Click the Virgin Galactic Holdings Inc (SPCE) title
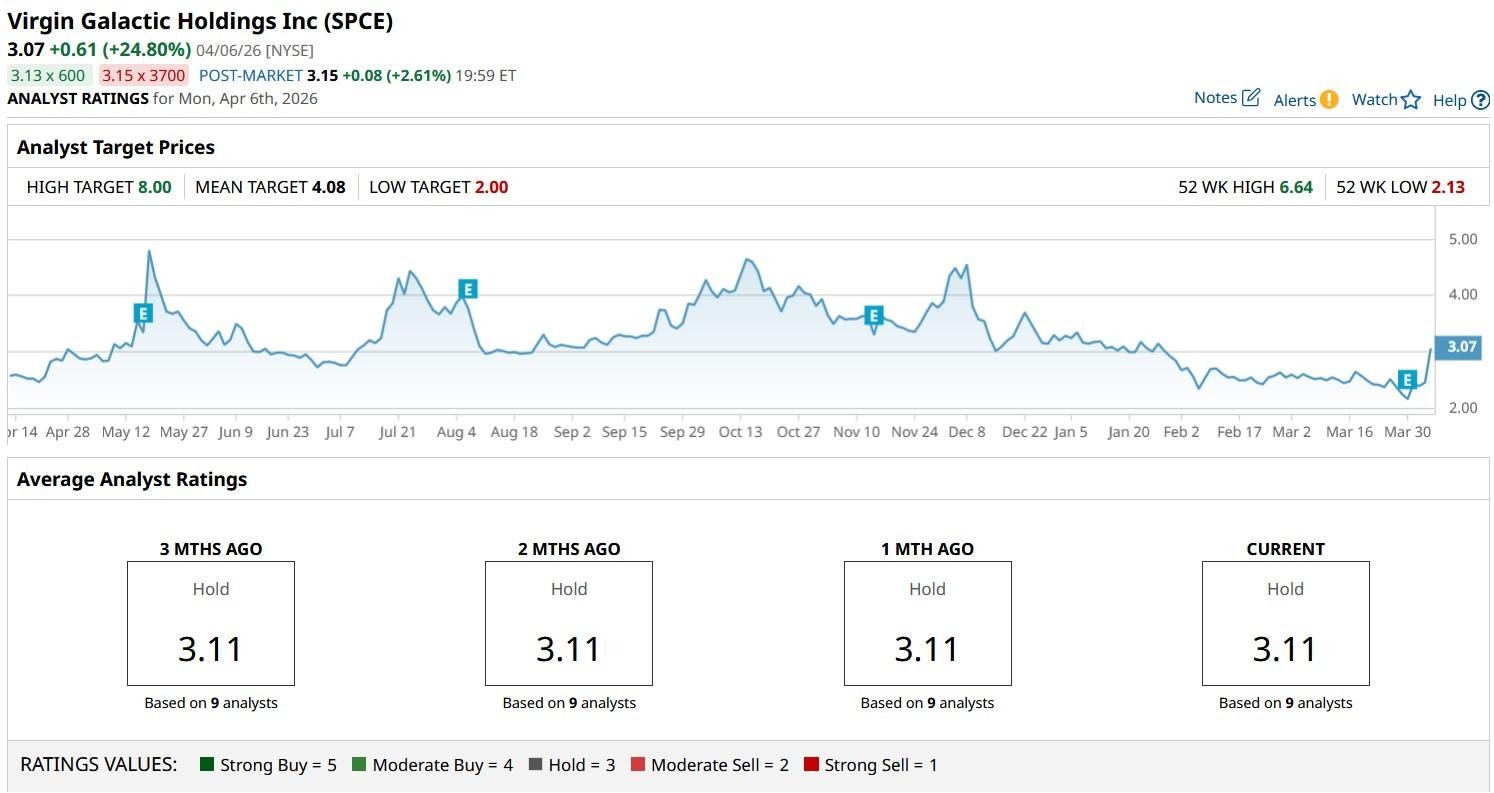This screenshot has width=1494, height=793. [200, 21]
